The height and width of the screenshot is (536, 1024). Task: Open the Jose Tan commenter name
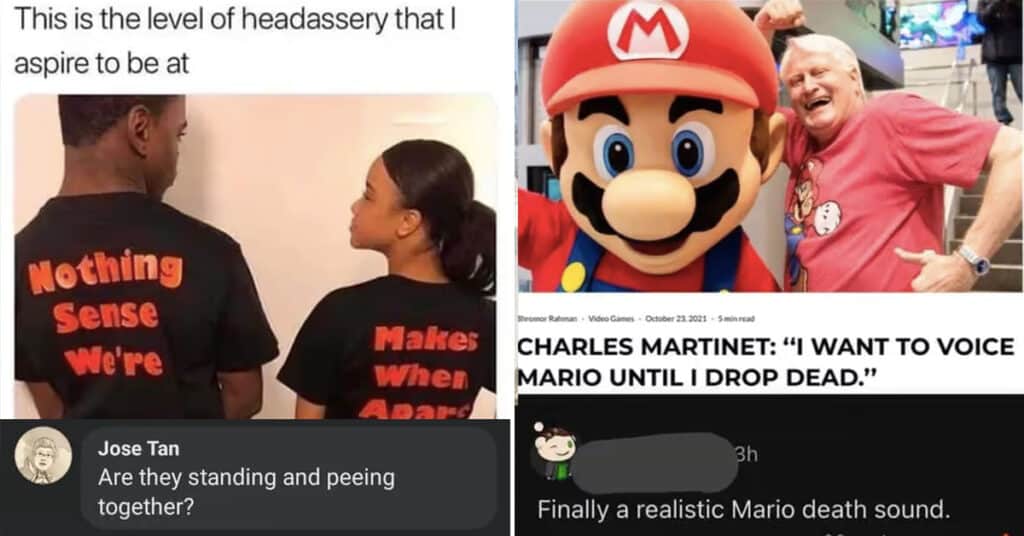(x=138, y=449)
